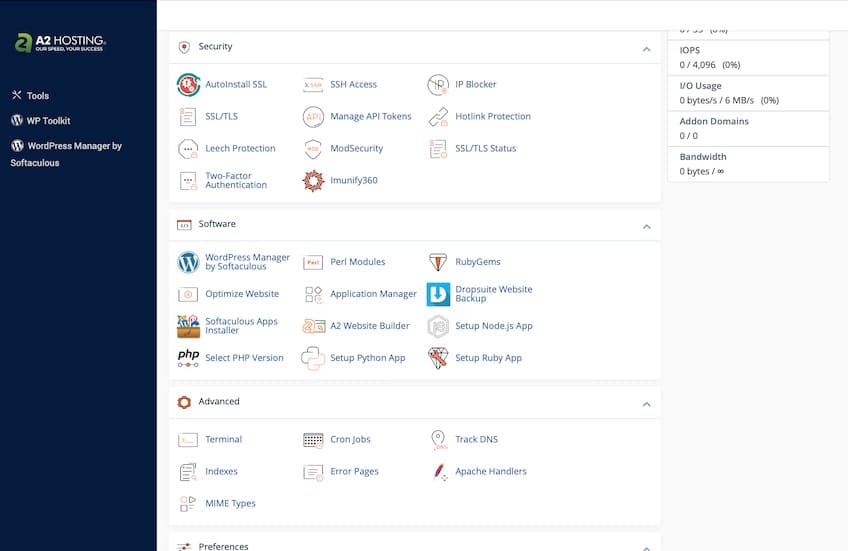Open the Perl Modules icon

coord(313,262)
